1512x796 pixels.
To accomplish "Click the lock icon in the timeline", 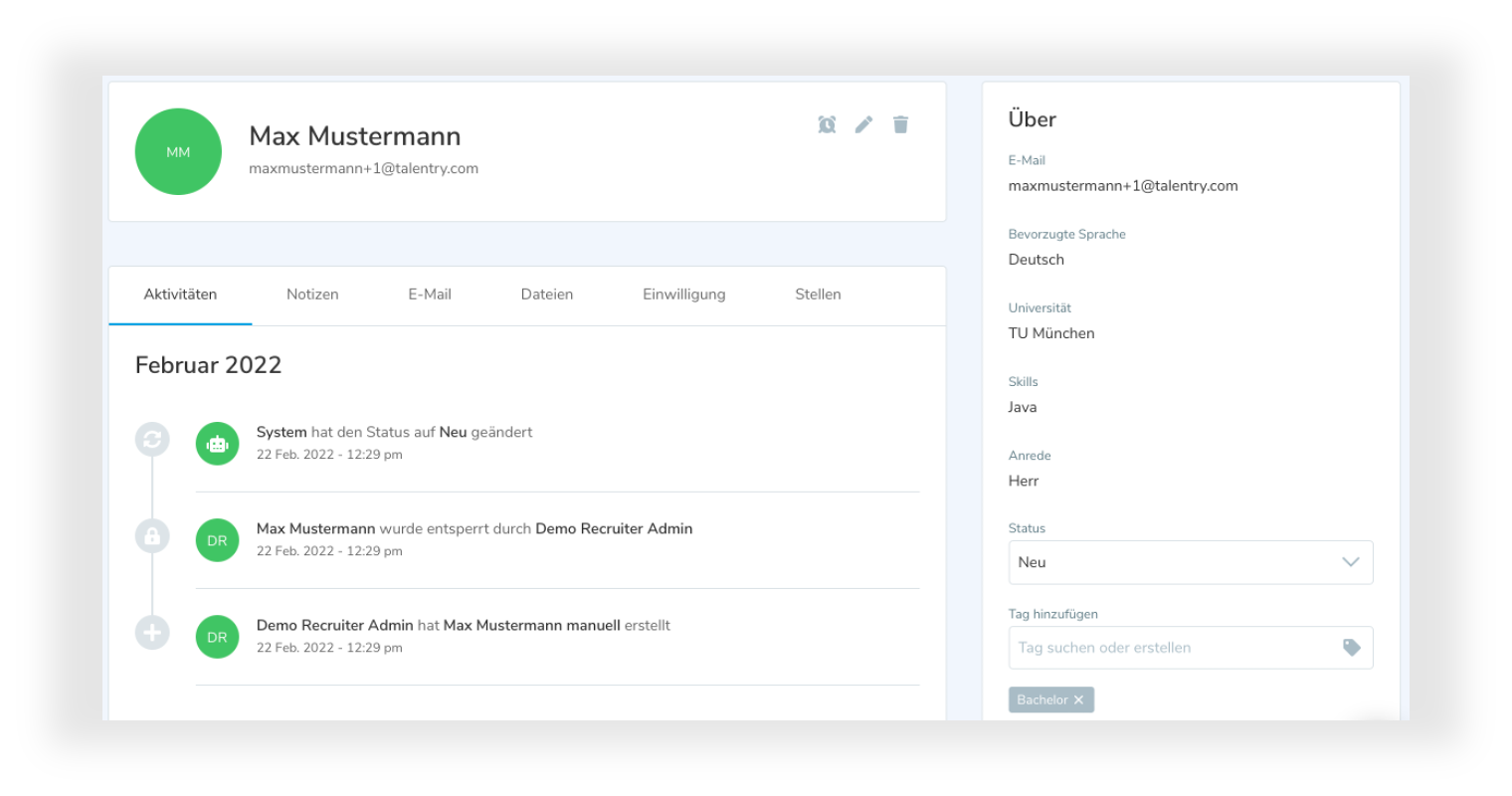I will click(x=152, y=536).
